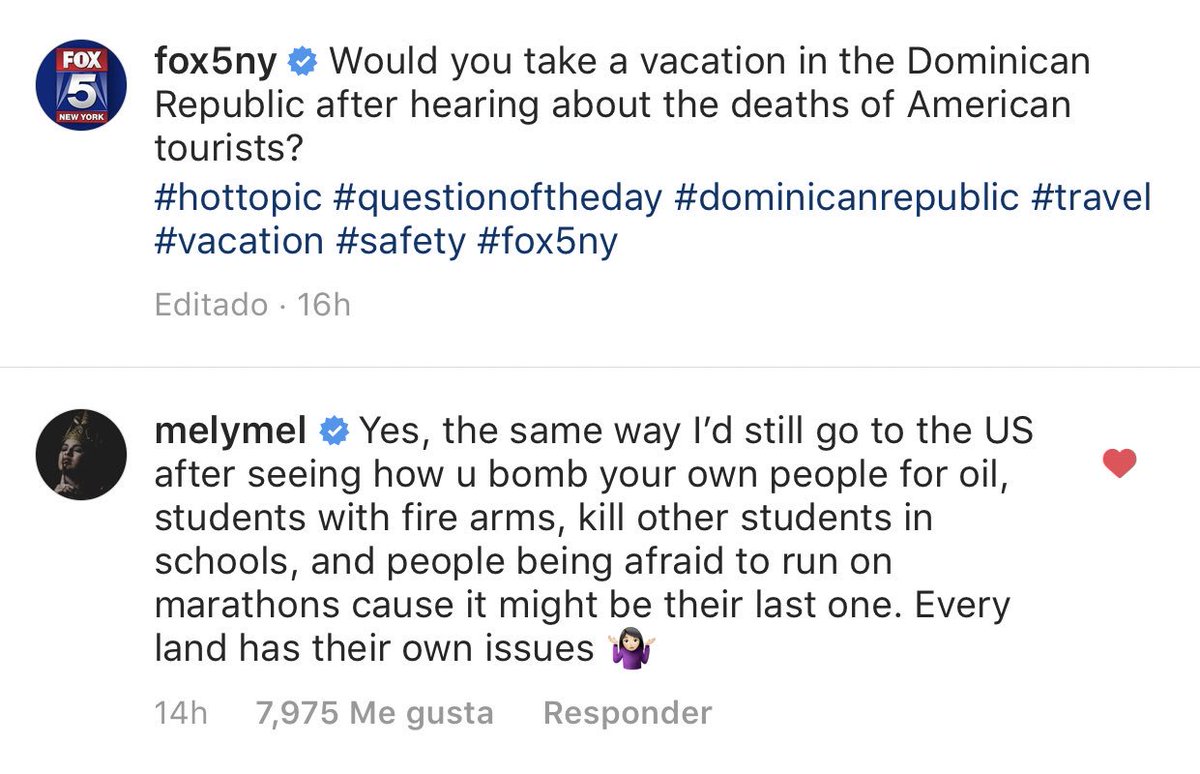View the 7,975 Me gusta likes list
Screen dimensions: 1200x774
375,713
